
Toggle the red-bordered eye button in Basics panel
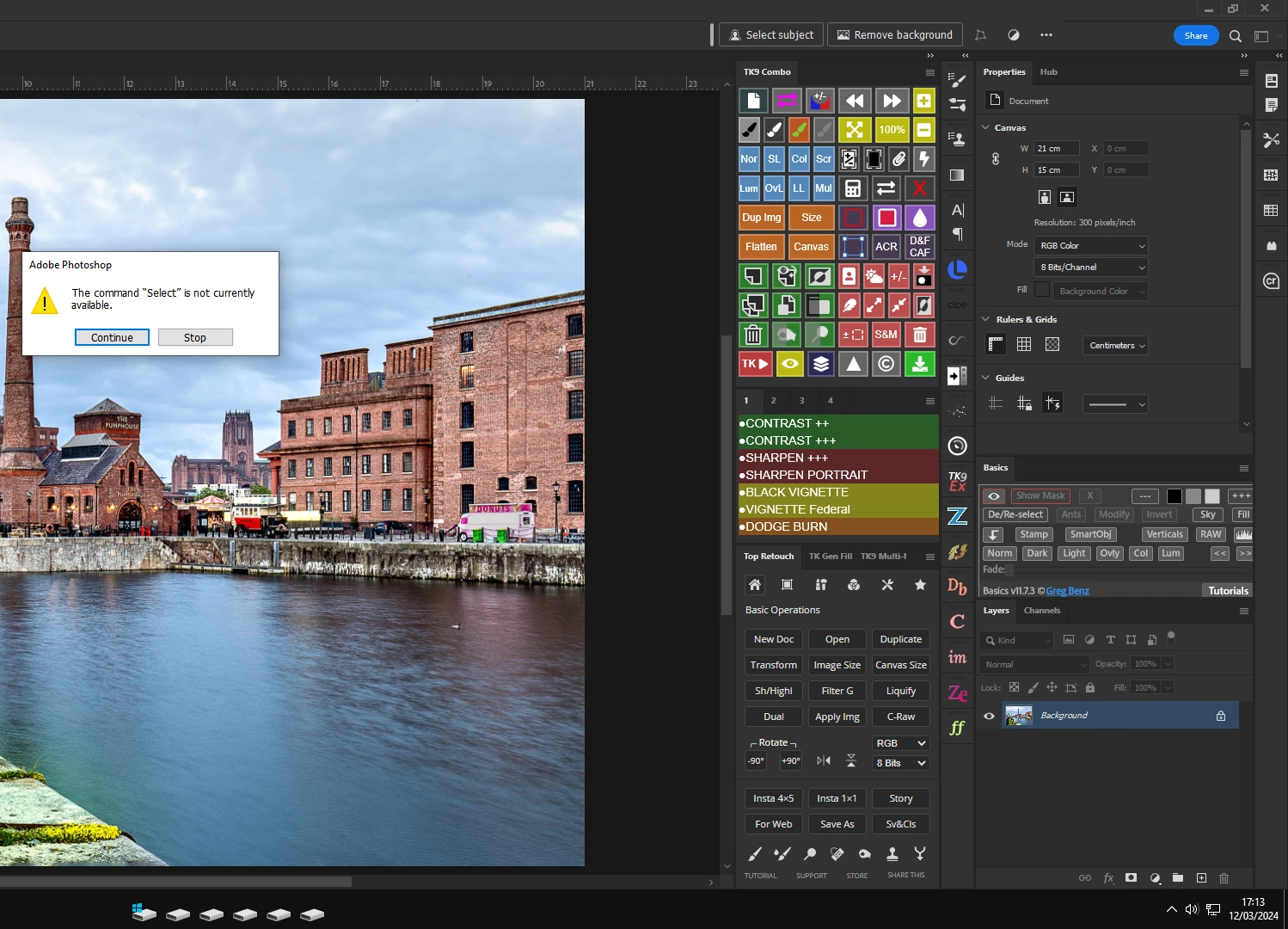[994, 496]
